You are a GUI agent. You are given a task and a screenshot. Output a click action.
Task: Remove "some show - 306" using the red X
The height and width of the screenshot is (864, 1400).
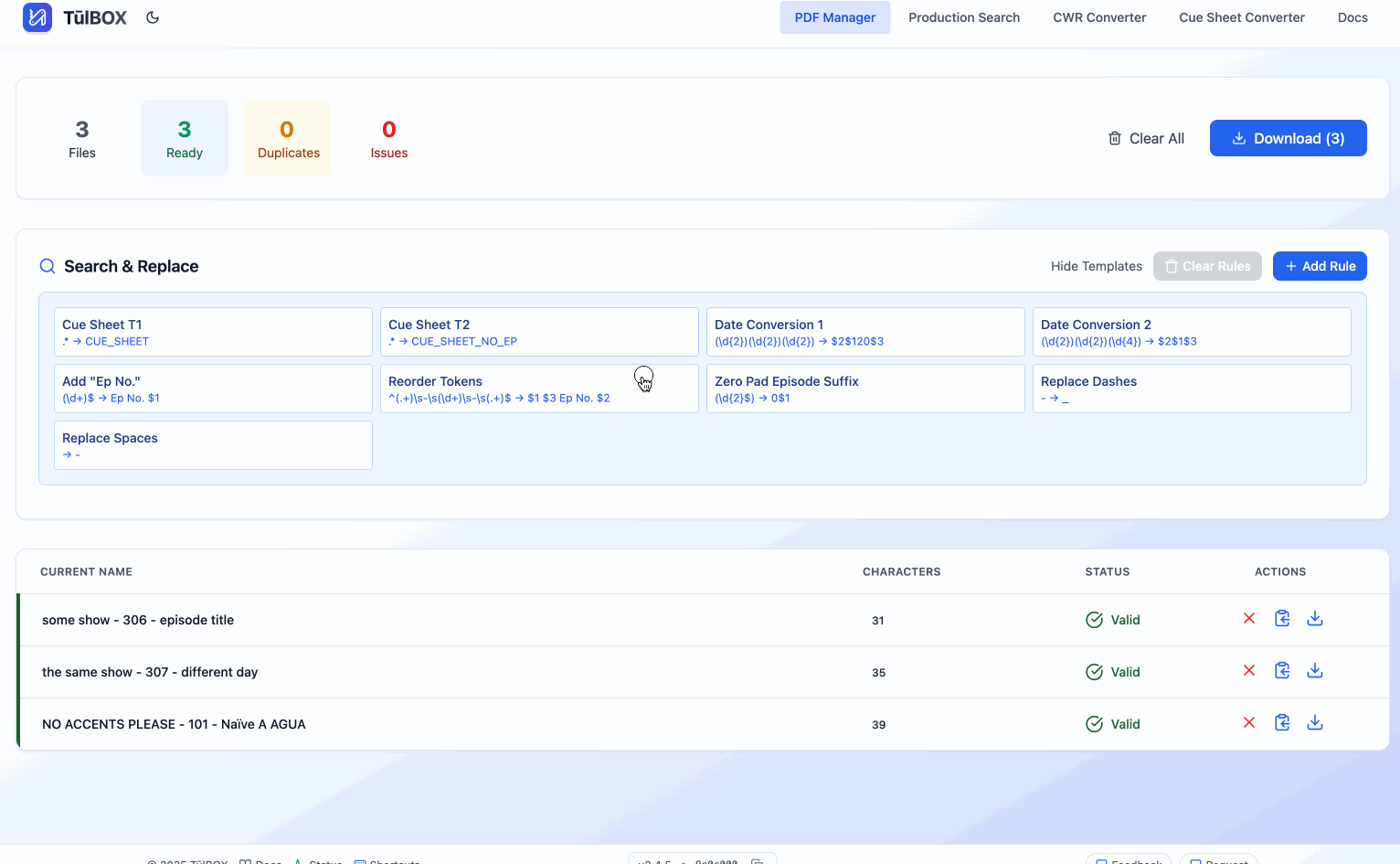[x=1249, y=618]
